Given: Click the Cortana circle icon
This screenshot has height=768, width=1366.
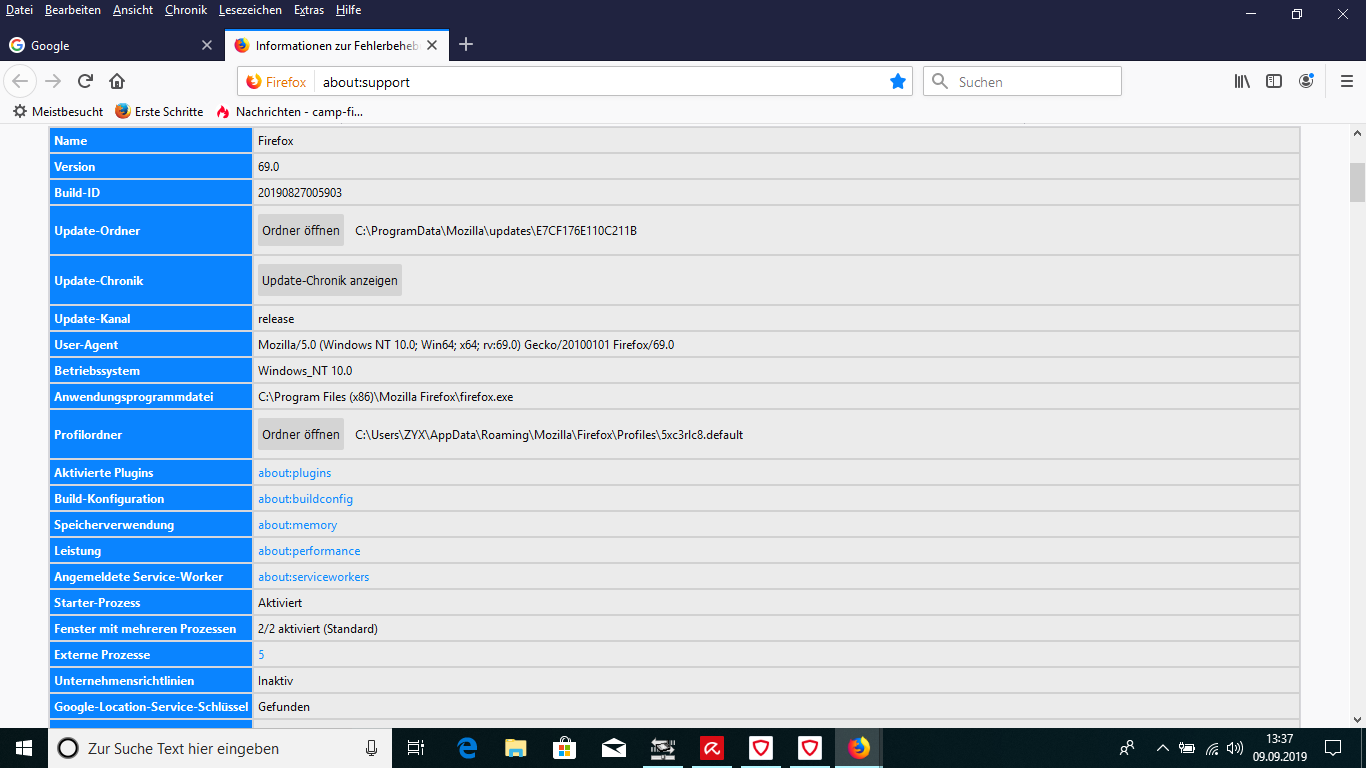Looking at the screenshot, I should tap(68, 748).
